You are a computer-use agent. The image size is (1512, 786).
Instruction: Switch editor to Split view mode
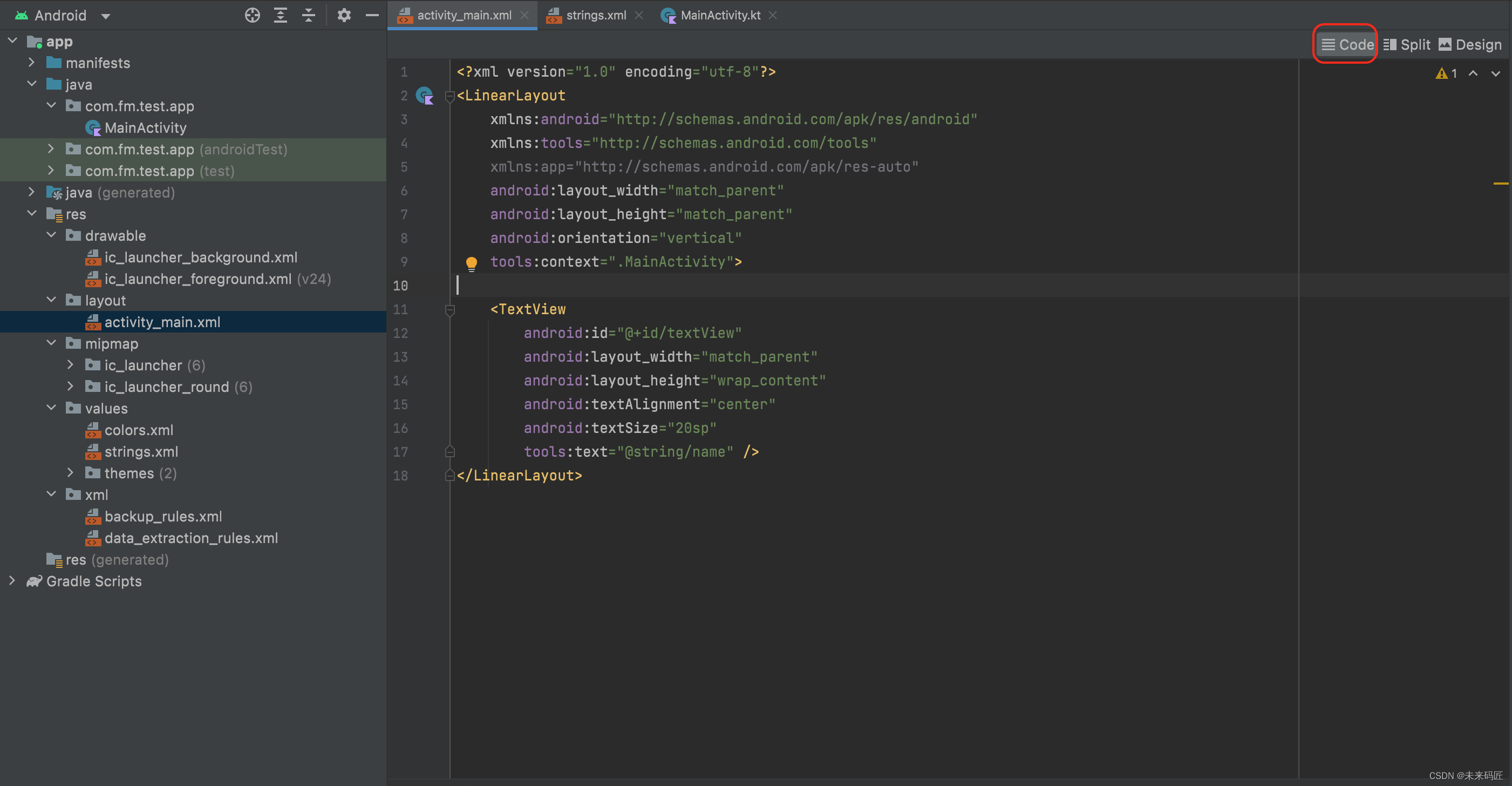[x=1407, y=45]
